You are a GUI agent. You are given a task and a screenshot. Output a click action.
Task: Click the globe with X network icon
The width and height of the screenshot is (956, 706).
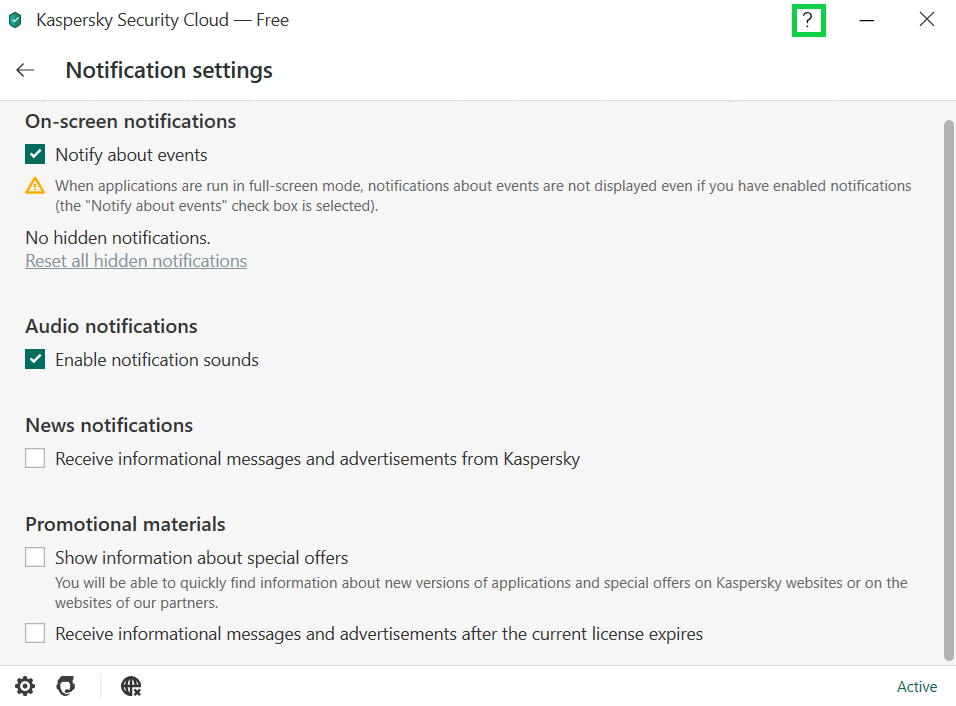click(131, 686)
